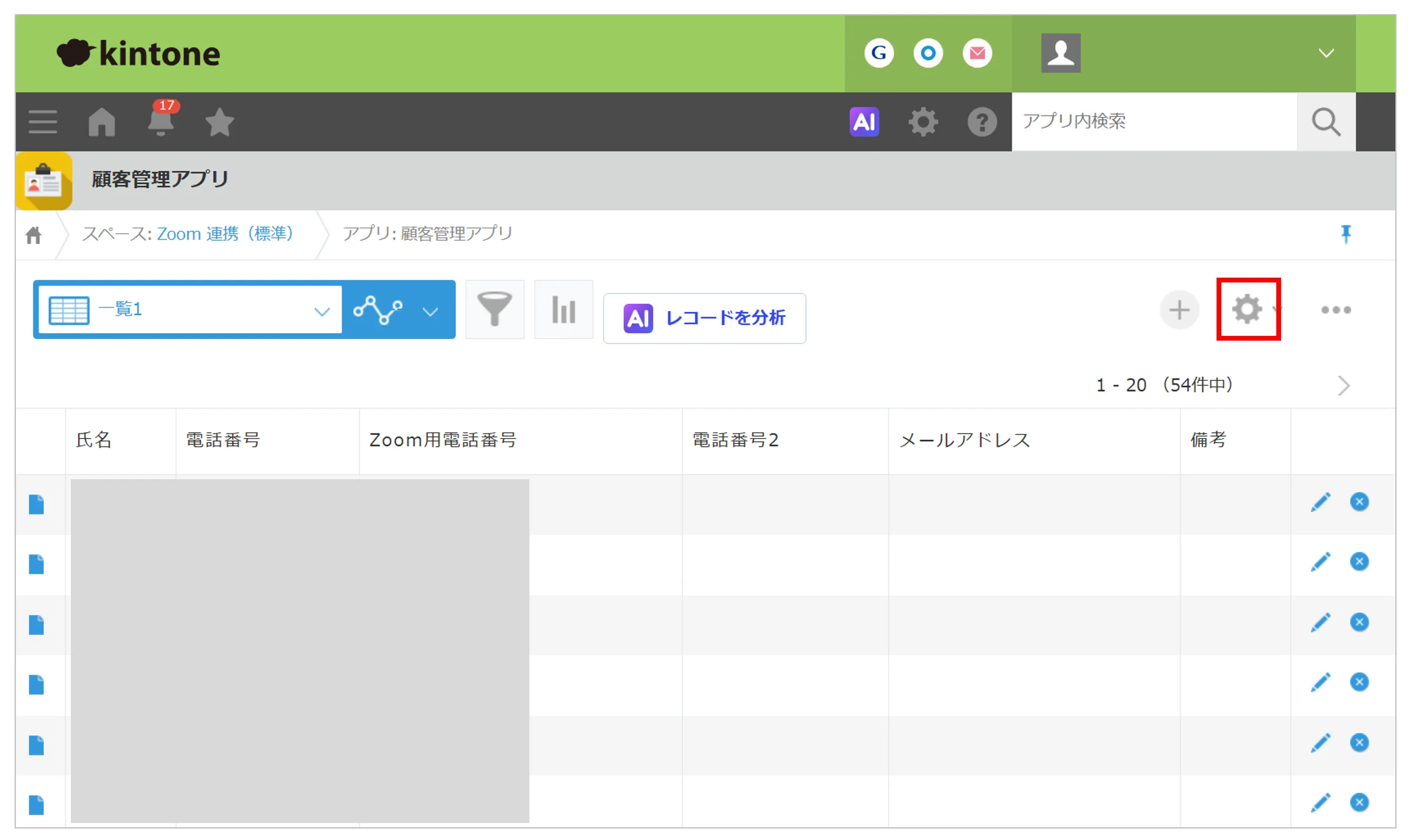
Task: Open app settings gear highlighted in red
Action: pyautogui.click(x=1247, y=309)
